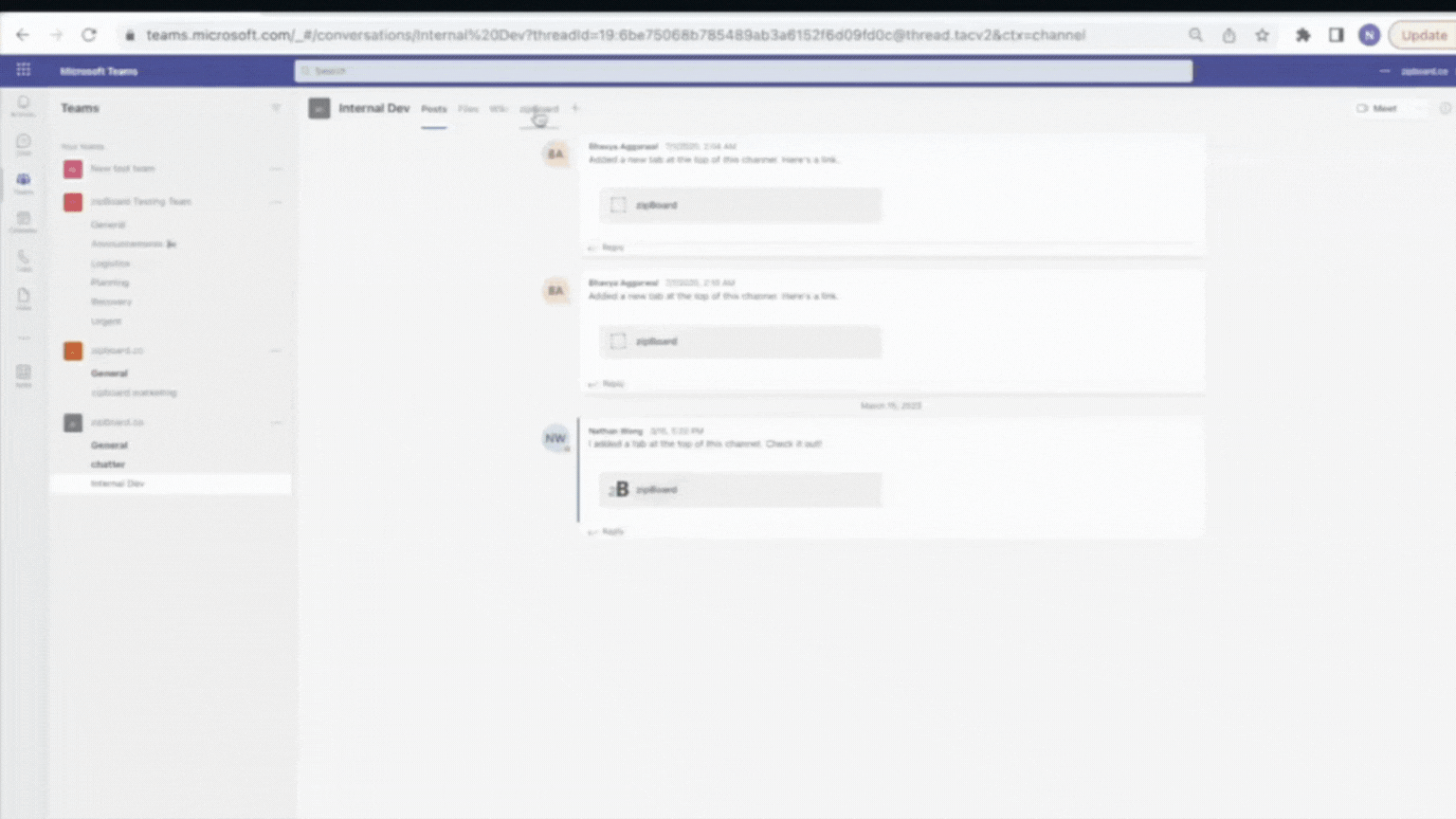
Task: Click the BA avatar on 2:04 AM message
Action: click(555, 154)
